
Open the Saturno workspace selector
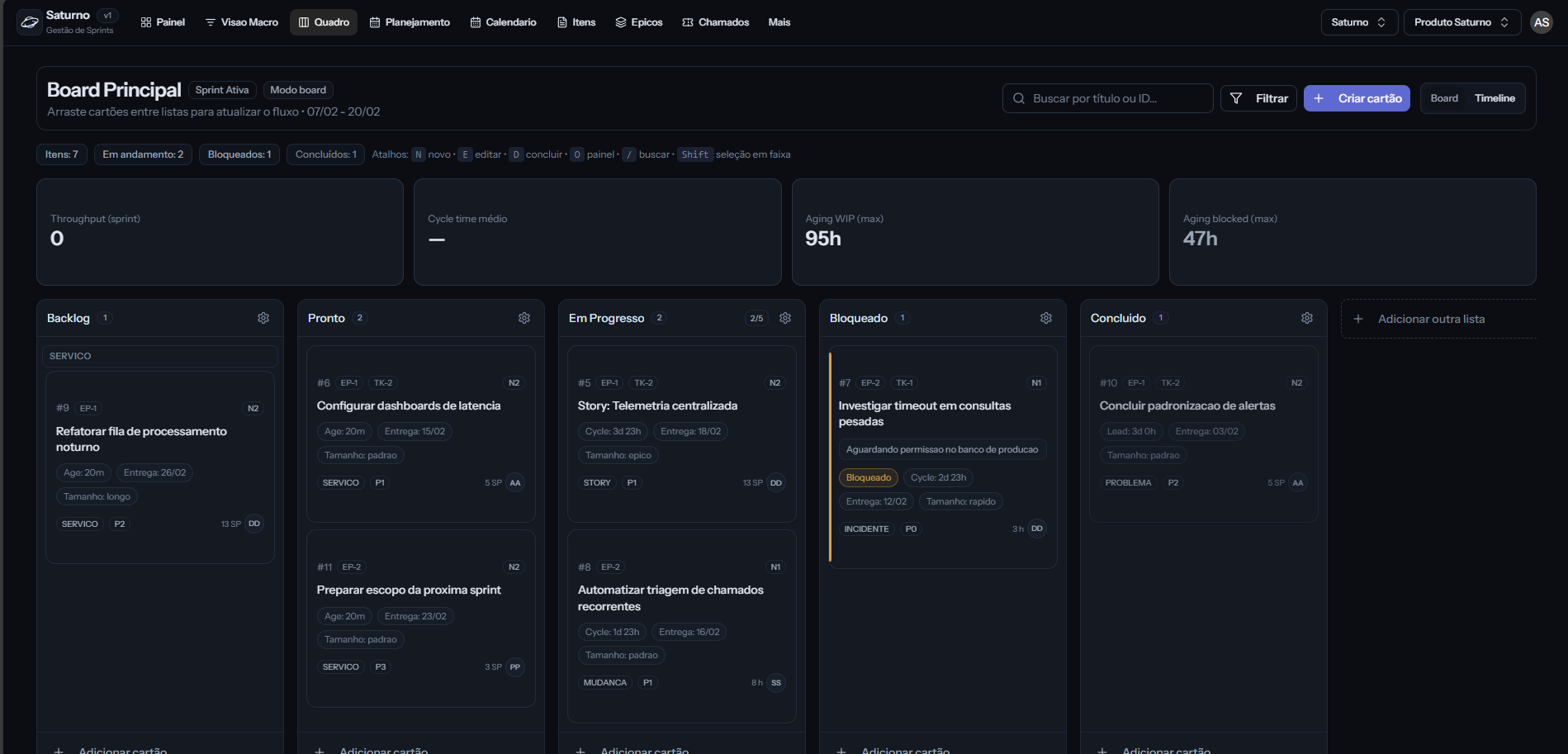coord(1357,22)
